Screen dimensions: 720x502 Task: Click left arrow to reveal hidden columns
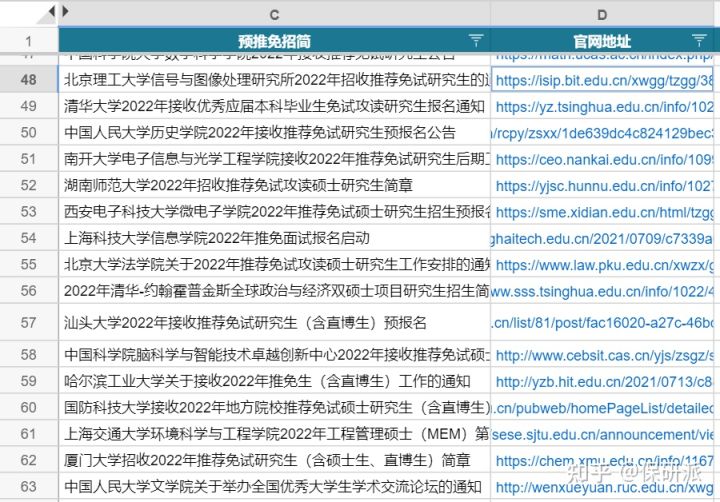point(51,12)
